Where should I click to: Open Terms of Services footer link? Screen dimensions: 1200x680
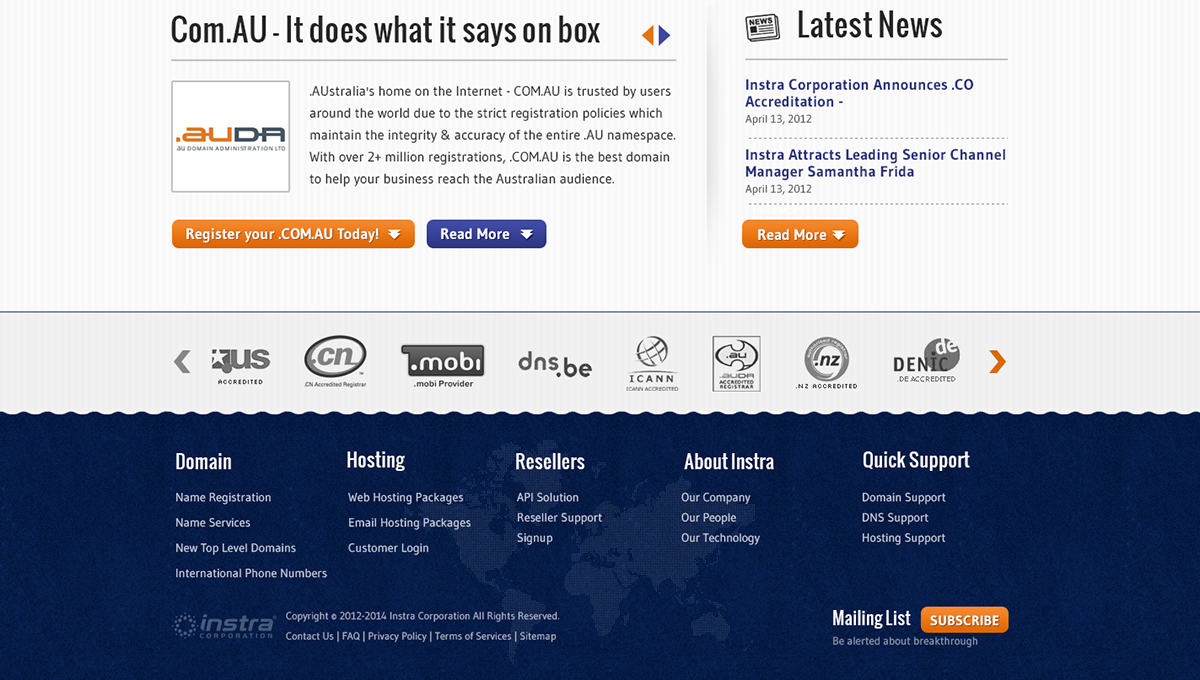[x=473, y=636]
